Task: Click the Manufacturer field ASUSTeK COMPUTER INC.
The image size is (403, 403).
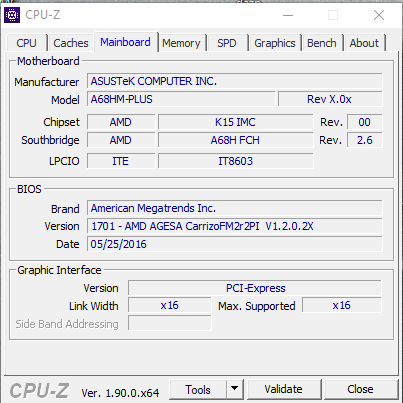Action: coord(235,81)
